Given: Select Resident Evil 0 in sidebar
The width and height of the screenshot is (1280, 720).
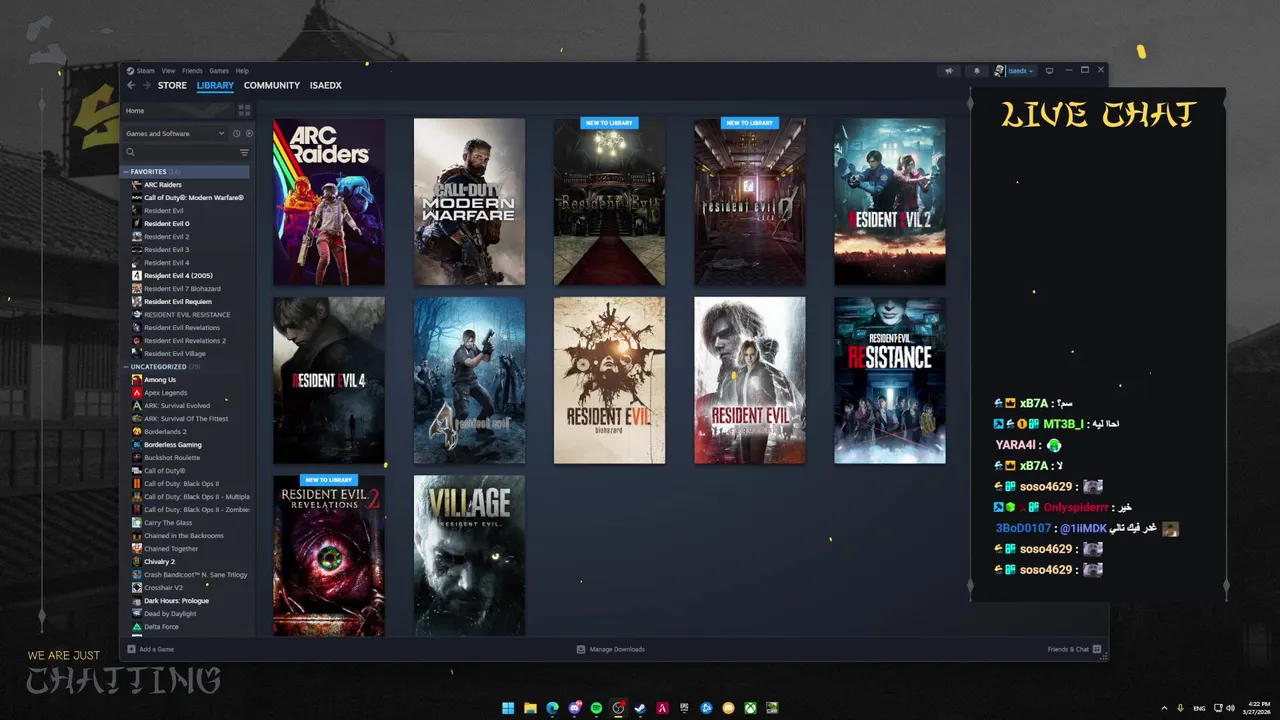Looking at the screenshot, I should pyautogui.click(x=166, y=224).
